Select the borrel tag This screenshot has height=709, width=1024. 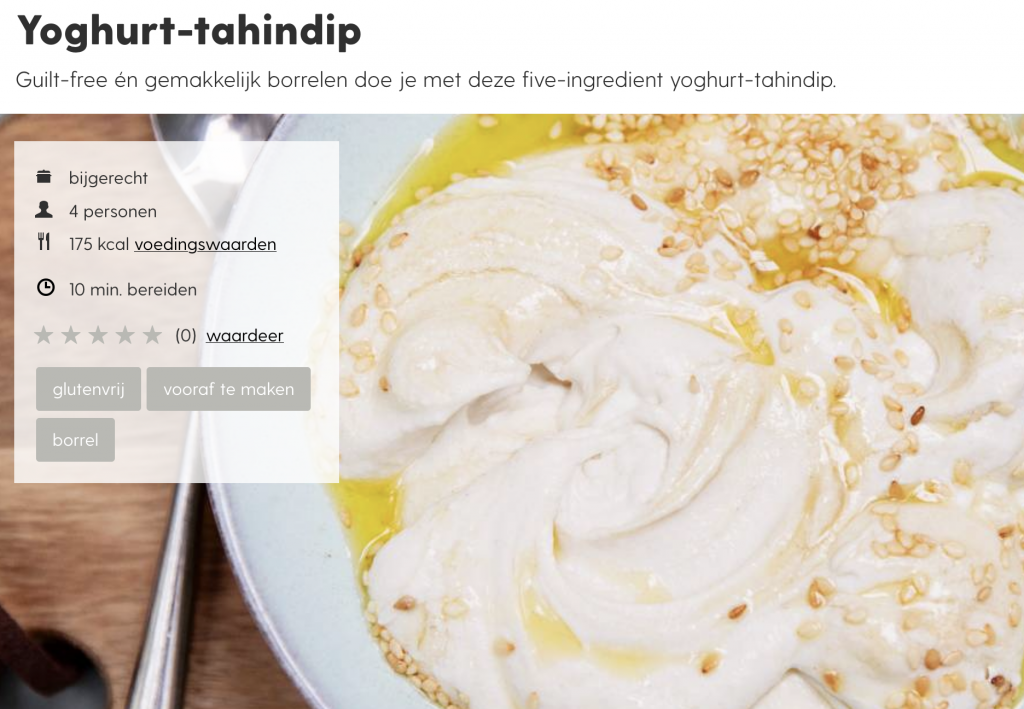(75, 440)
